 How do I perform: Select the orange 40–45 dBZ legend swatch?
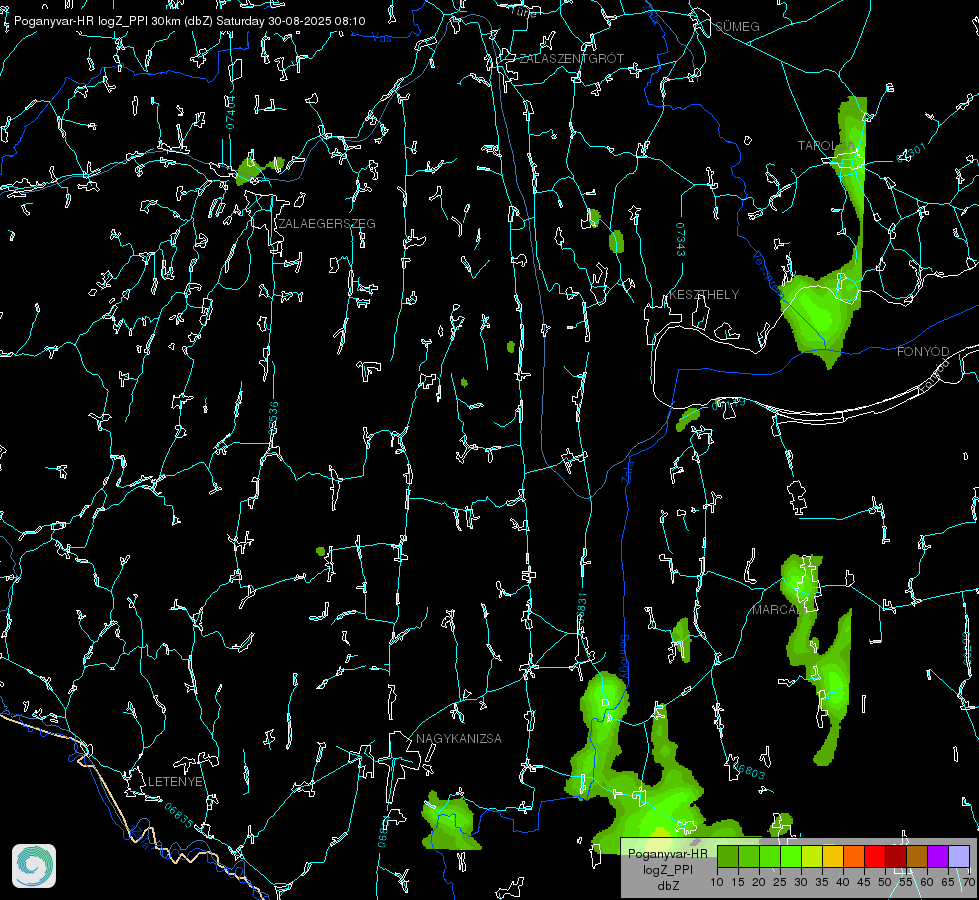(854, 856)
